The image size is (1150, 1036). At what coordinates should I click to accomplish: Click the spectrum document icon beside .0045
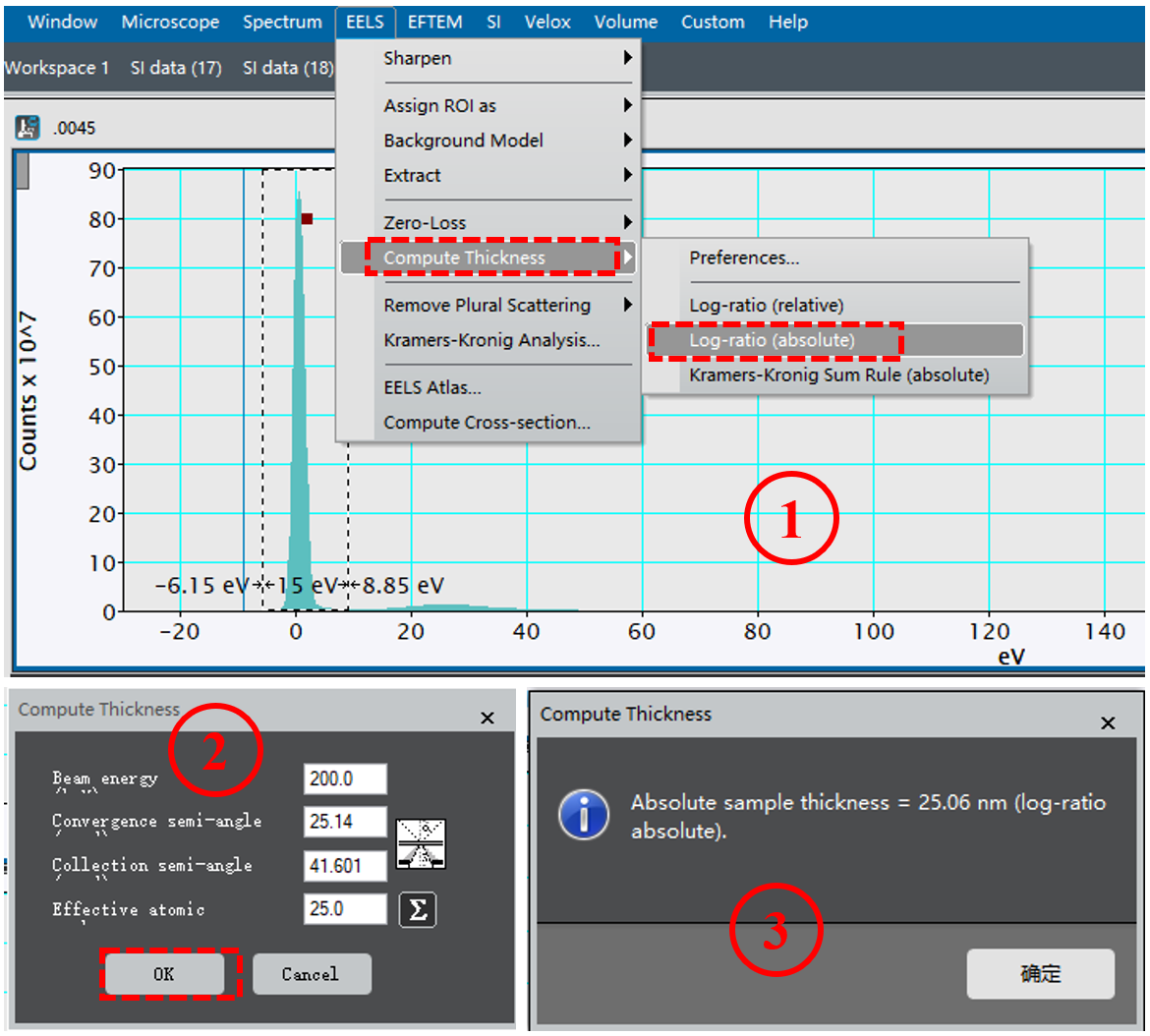click(28, 127)
